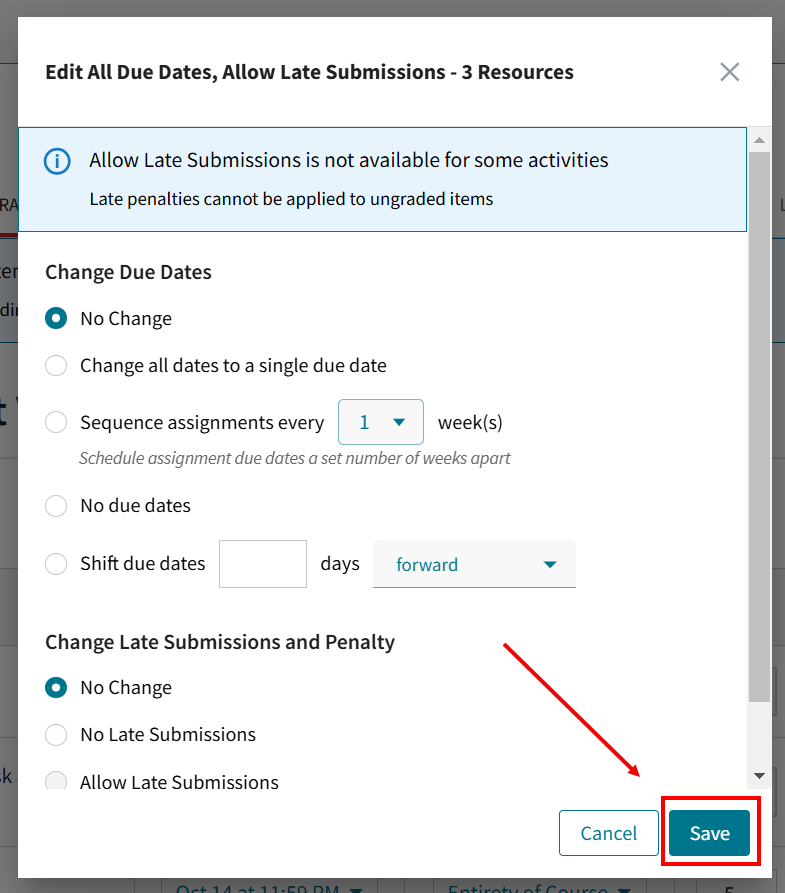This screenshot has width=785, height=893.
Task: Select Allow Late Submissions
Action: coord(56,781)
